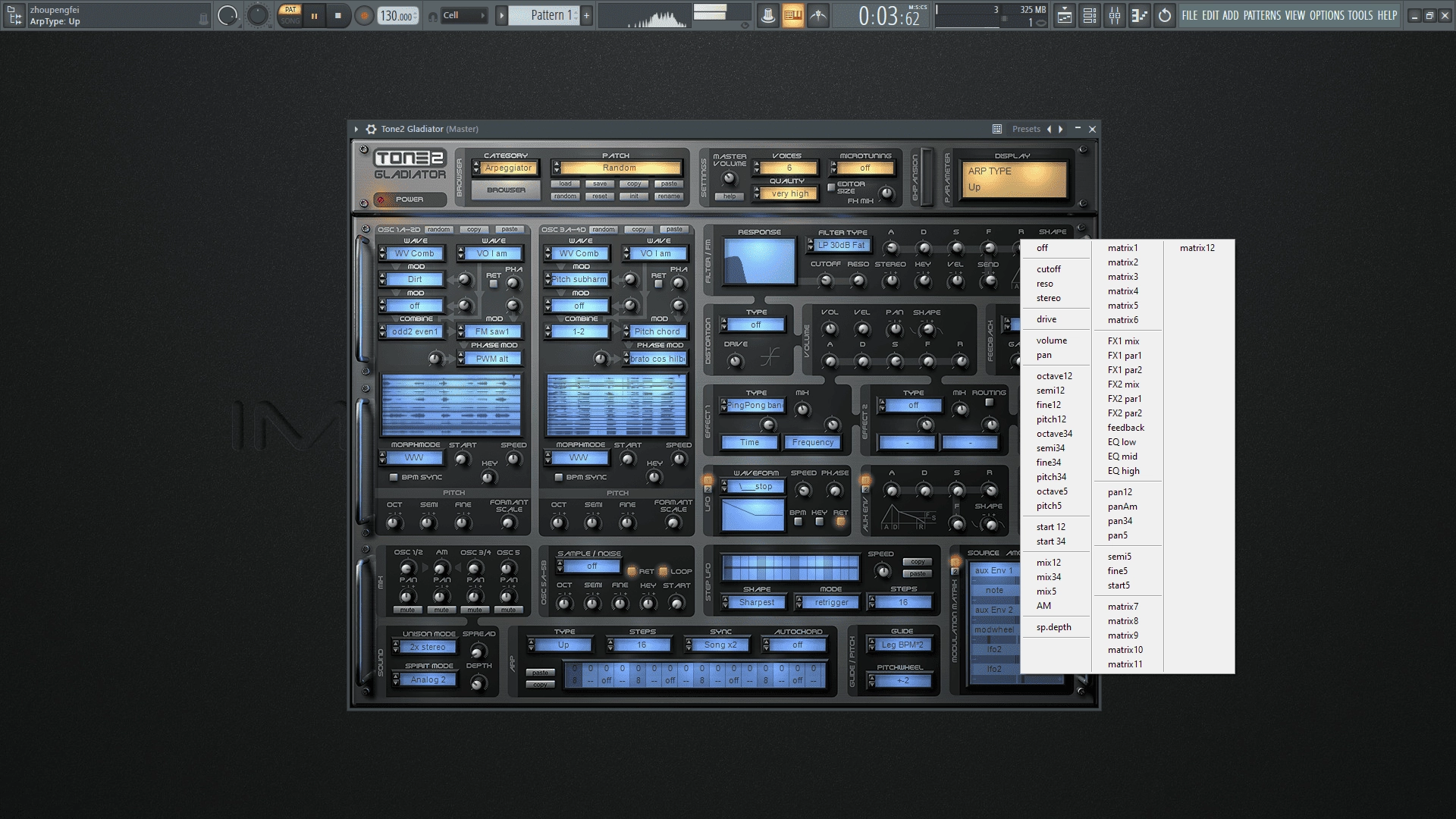Open the OPTIONS menu
The height and width of the screenshot is (819, 1456).
pyautogui.click(x=1327, y=15)
